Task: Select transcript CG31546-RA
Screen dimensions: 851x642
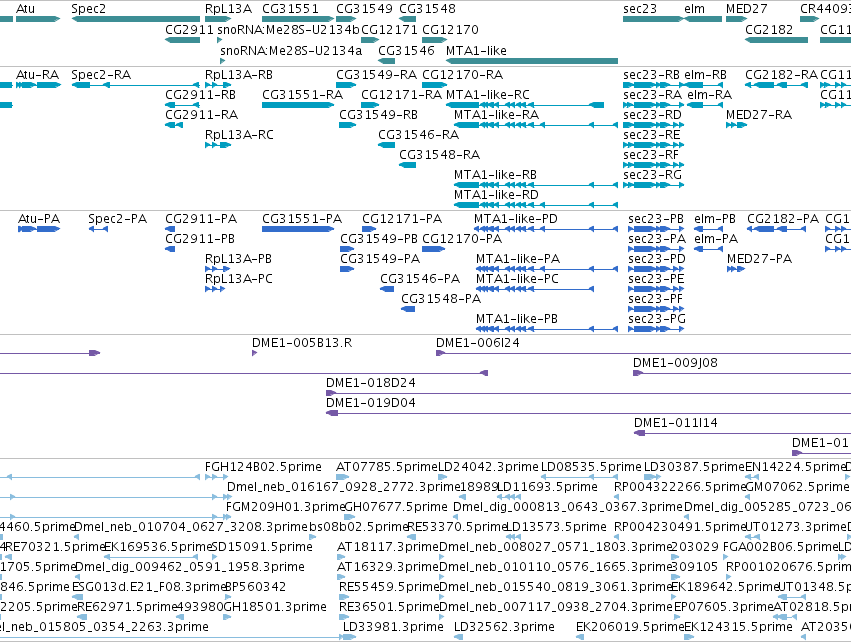Action: tap(418, 135)
